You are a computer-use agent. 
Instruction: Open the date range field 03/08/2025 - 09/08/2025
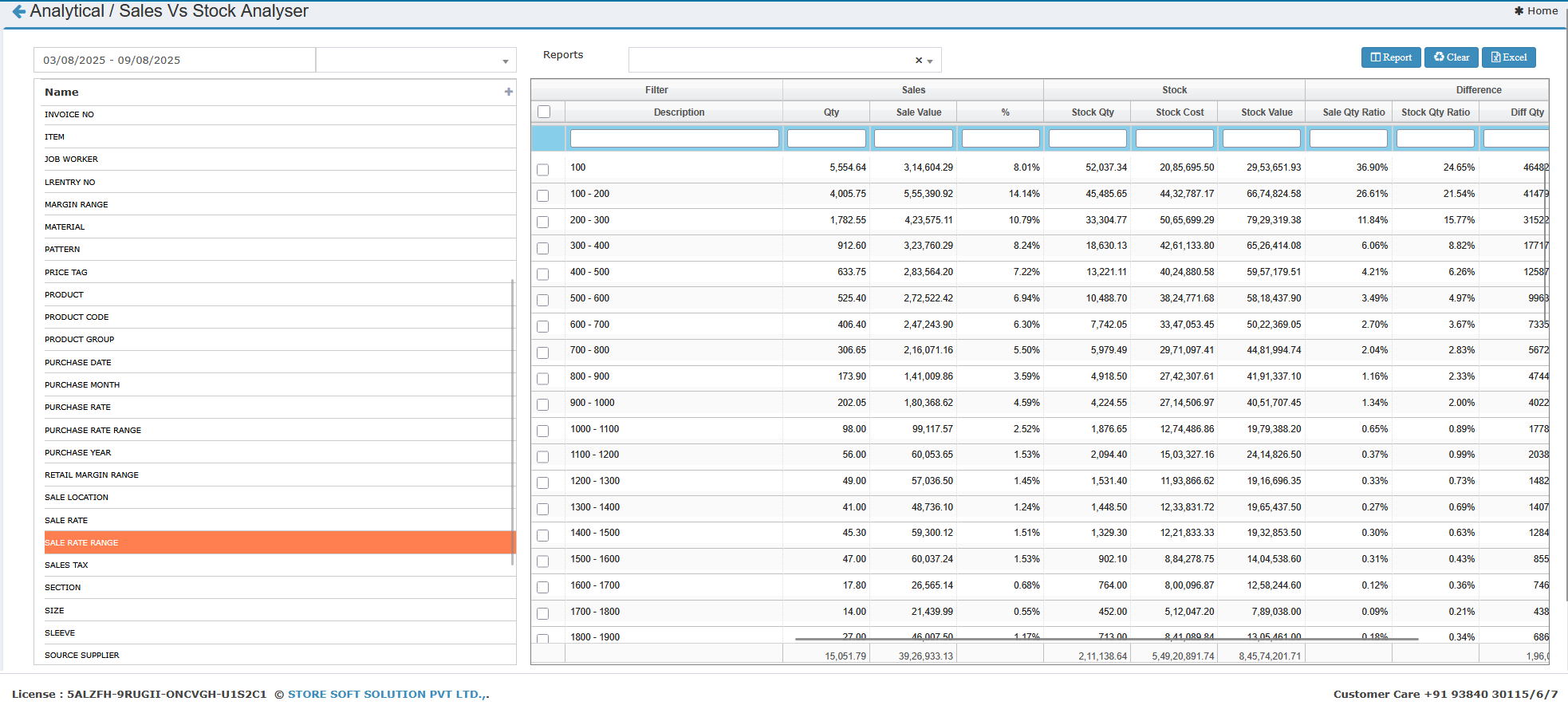(174, 61)
